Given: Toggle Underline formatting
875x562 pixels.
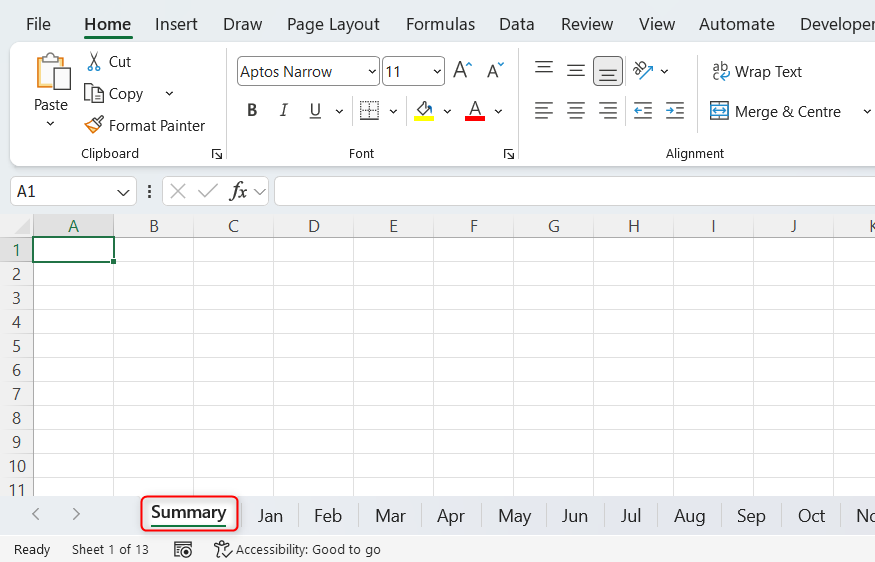Looking at the screenshot, I should point(315,111).
